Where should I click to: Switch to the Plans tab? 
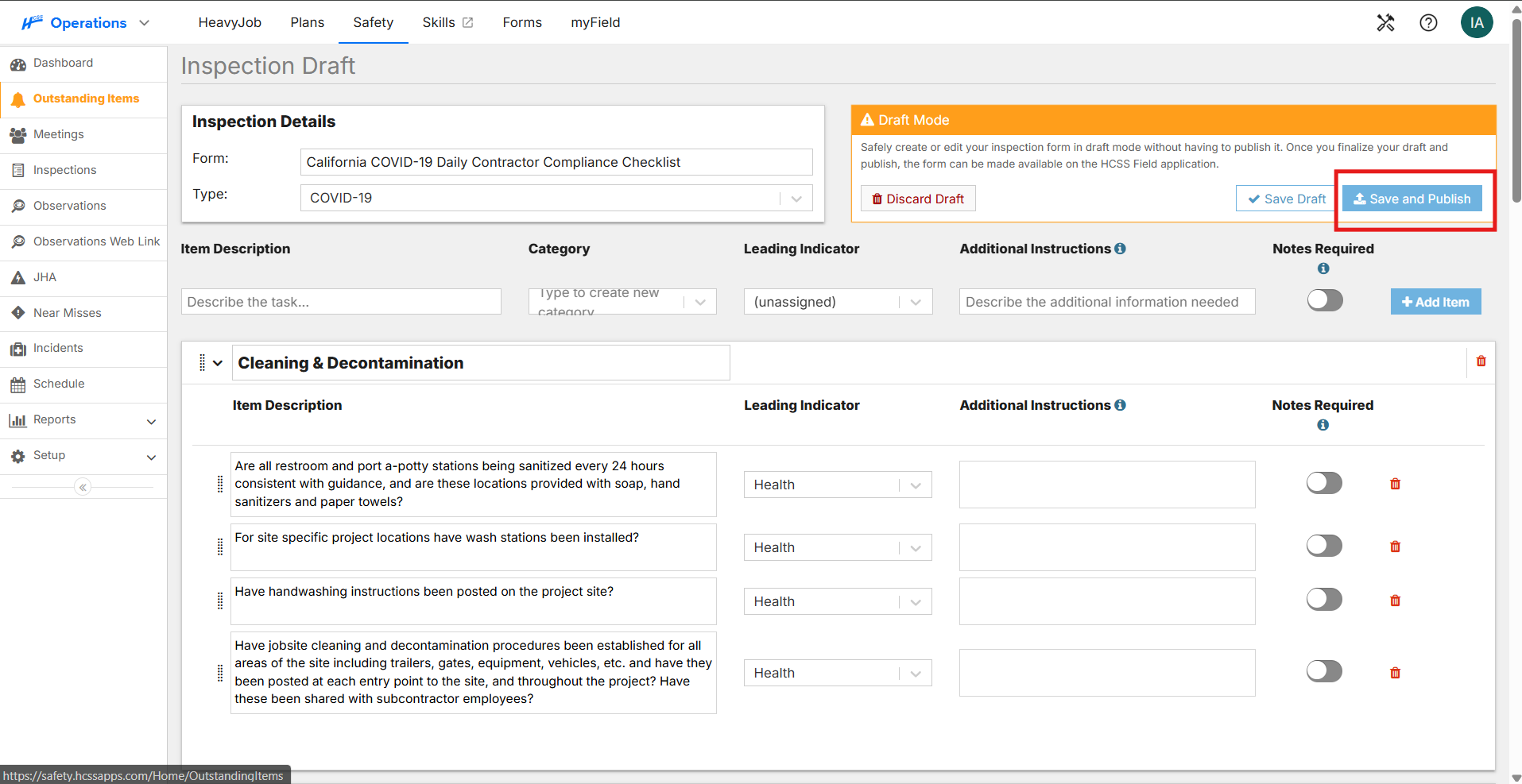(x=308, y=22)
